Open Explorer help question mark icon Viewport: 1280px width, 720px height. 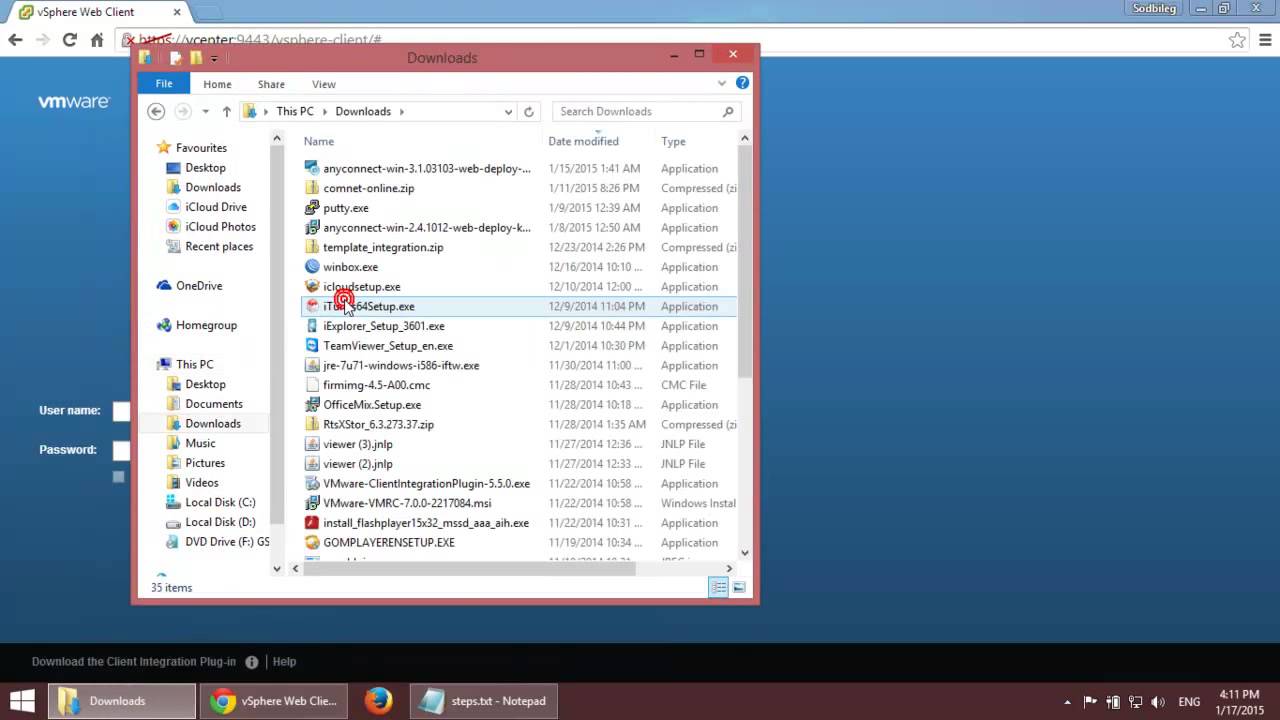click(742, 83)
